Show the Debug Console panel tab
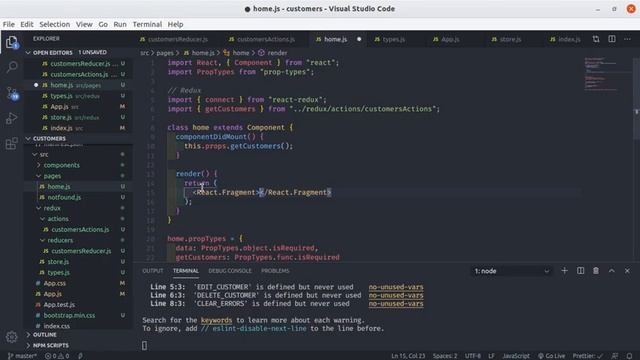This screenshot has height=360, width=640. click(230, 271)
